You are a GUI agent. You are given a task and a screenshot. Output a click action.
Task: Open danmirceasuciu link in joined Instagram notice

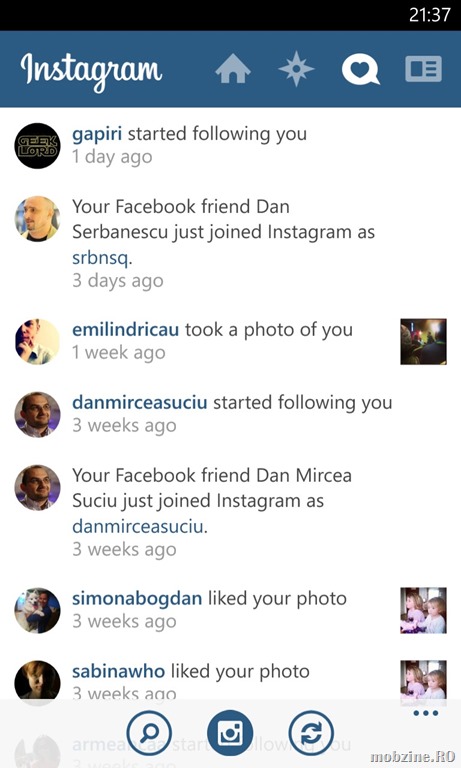click(138, 527)
